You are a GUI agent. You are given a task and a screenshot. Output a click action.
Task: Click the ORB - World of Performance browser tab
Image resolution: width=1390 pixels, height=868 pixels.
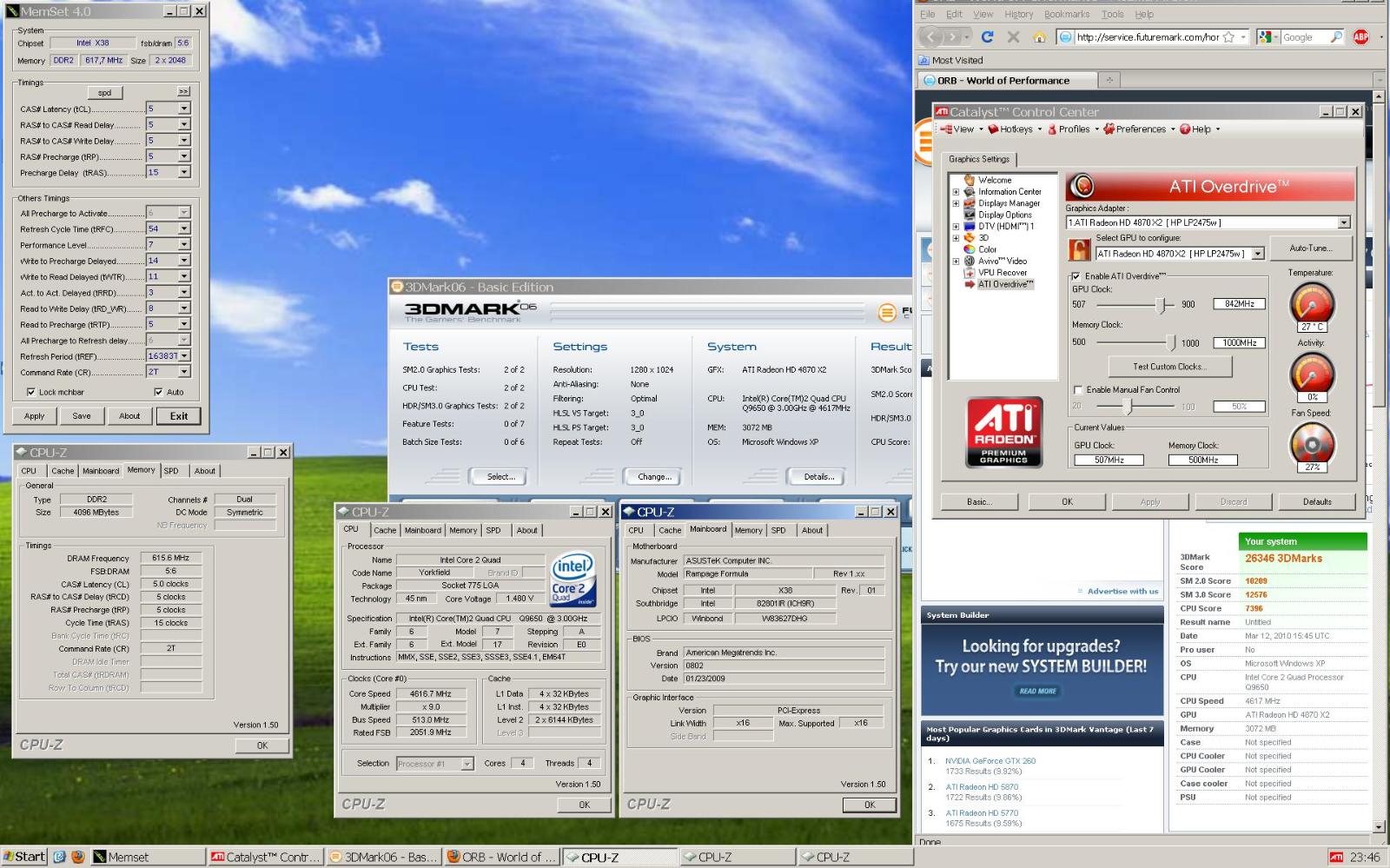click(x=1006, y=80)
